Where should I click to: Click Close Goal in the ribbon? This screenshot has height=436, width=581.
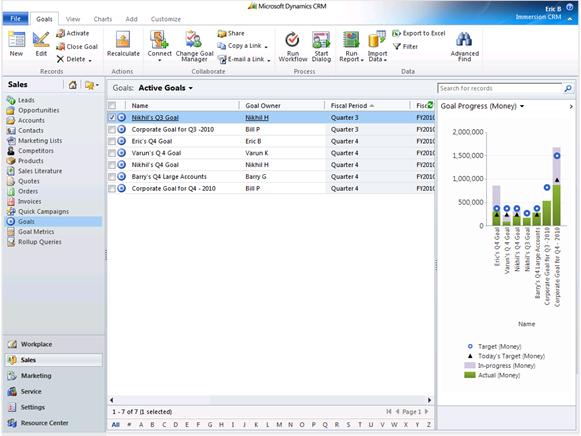[x=77, y=46]
